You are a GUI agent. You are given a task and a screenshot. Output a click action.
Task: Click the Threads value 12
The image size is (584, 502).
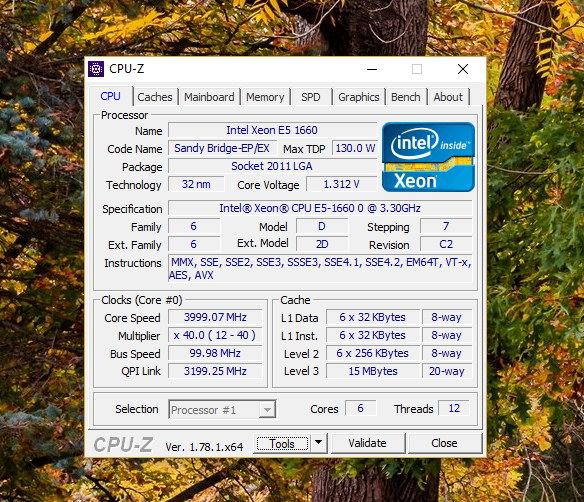click(x=454, y=408)
